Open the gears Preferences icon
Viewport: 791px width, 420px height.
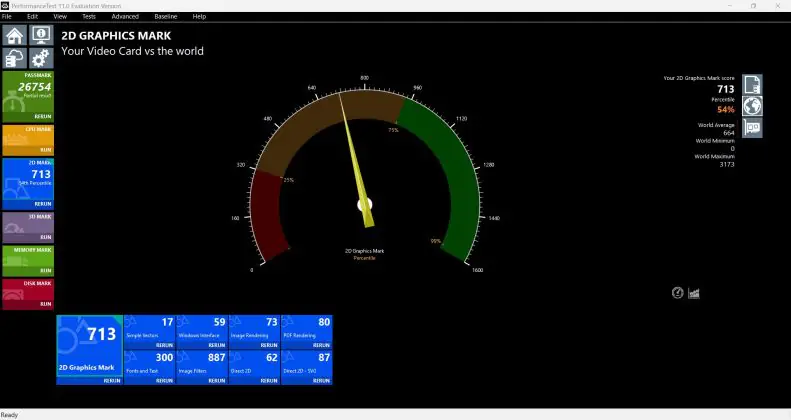pos(41,58)
